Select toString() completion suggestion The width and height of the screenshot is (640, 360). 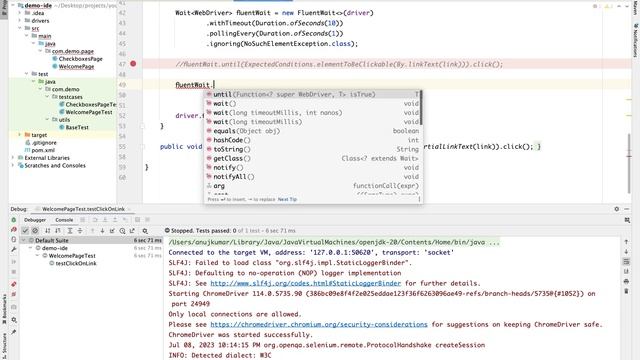pyautogui.click(x=313, y=149)
